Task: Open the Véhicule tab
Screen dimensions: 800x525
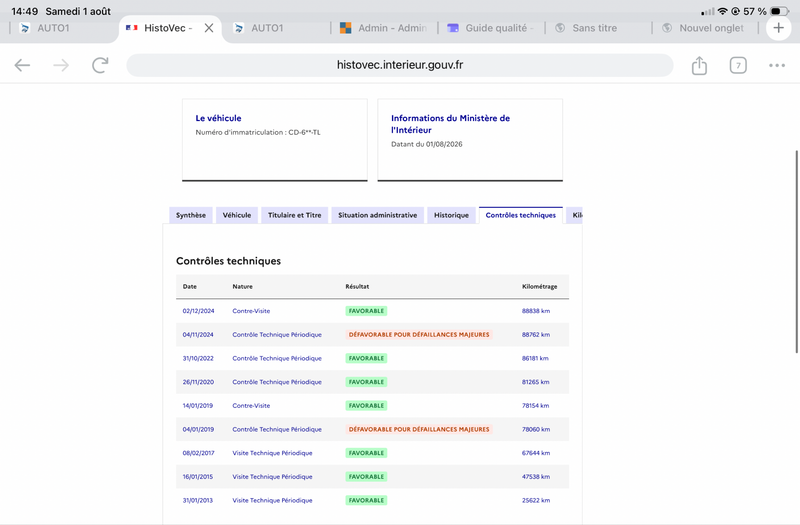Action: (237, 215)
